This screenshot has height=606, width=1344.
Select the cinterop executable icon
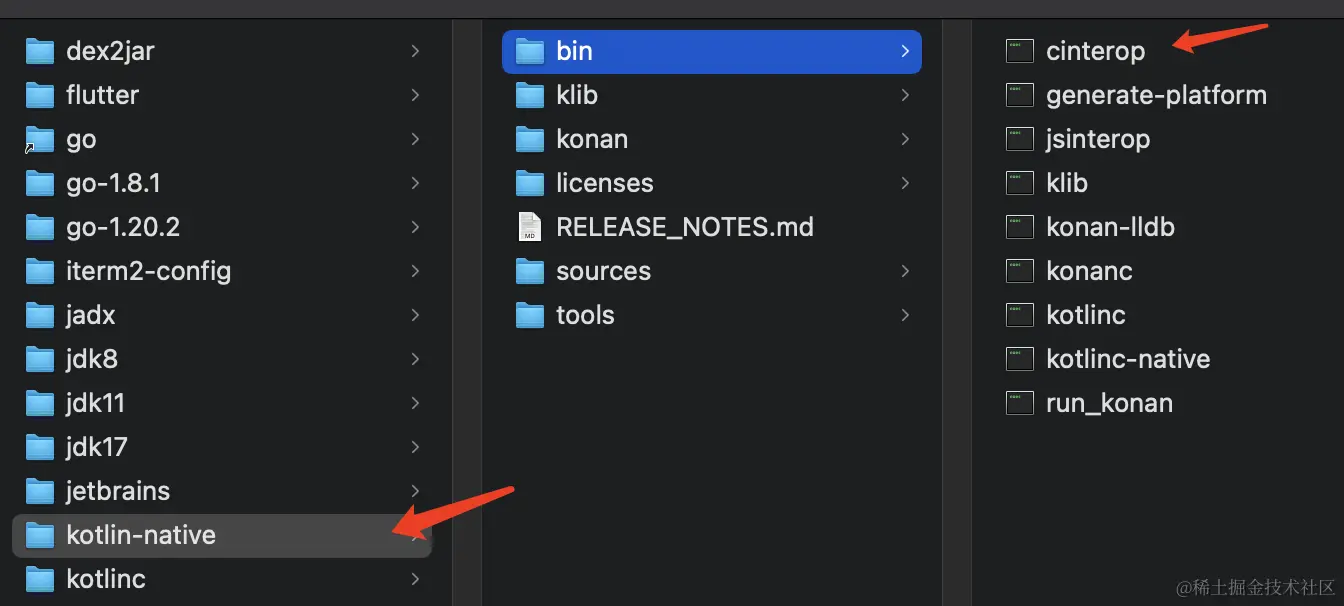(1019, 51)
